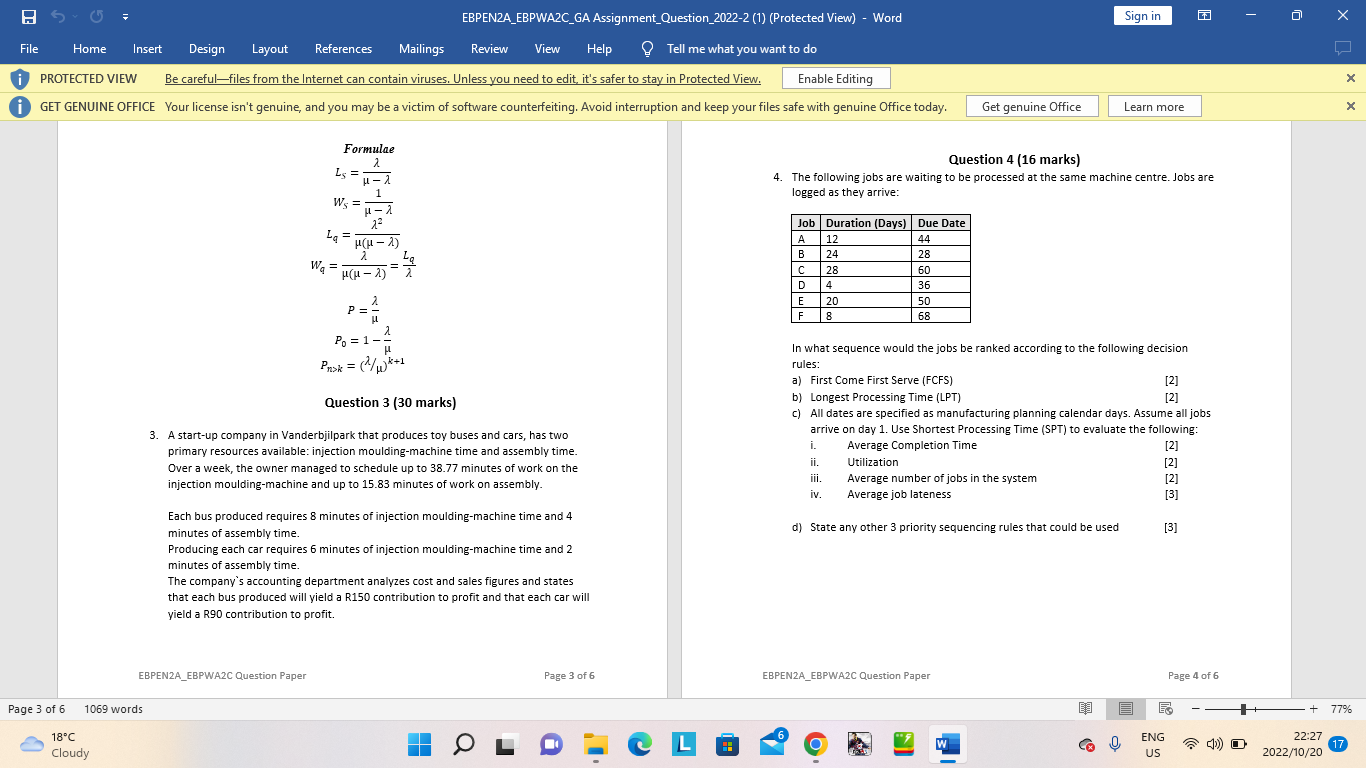Open the ENG US language switcher
The height and width of the screenshot is (768, 1366).
click(x=1153, y=745)
